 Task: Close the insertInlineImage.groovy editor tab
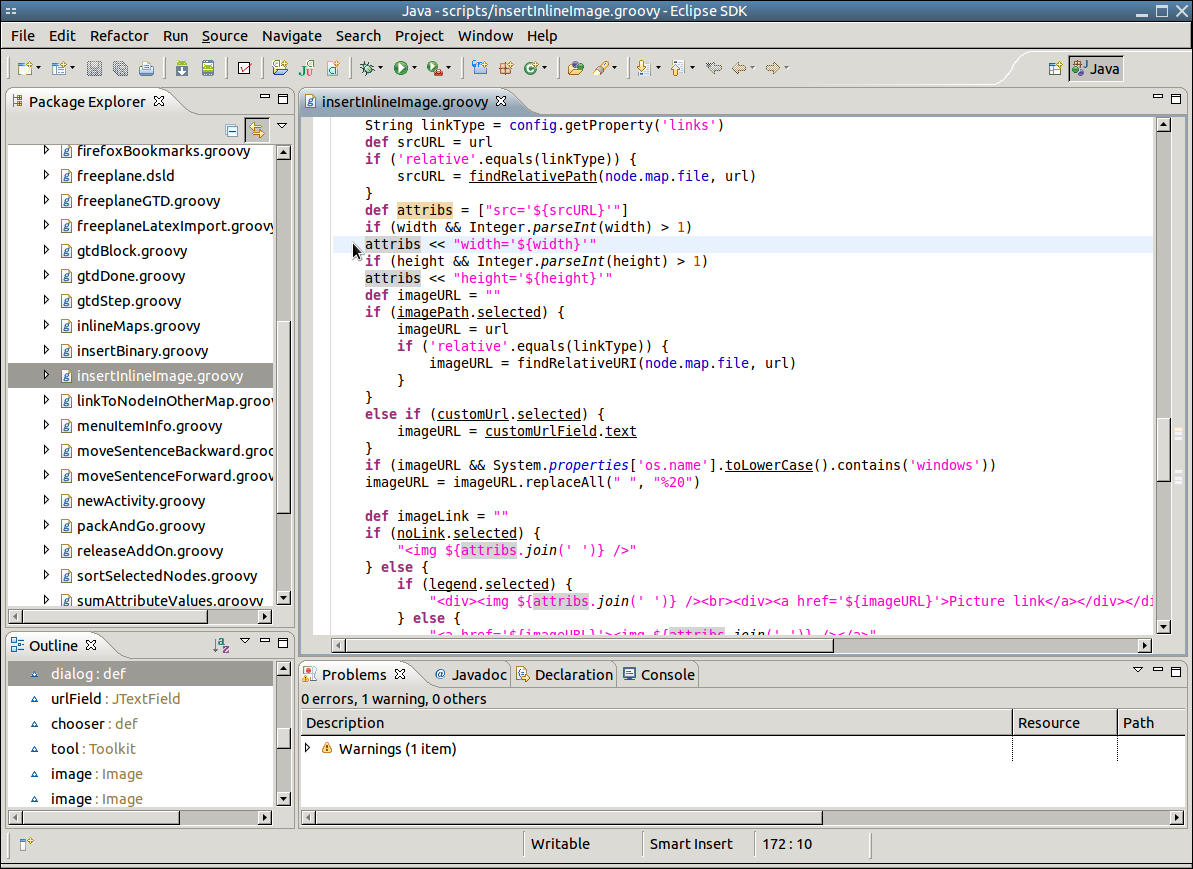click(502, 101)
